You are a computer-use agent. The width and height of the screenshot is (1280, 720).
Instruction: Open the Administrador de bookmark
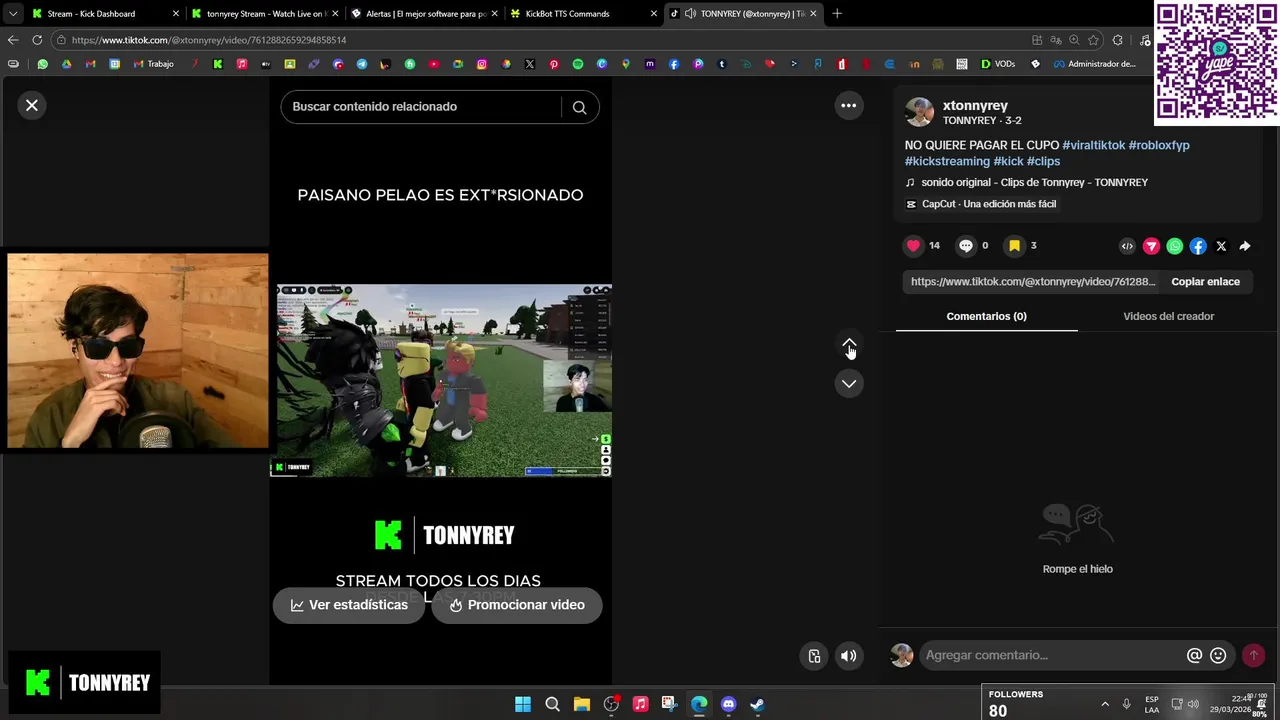pos(1095,64)
